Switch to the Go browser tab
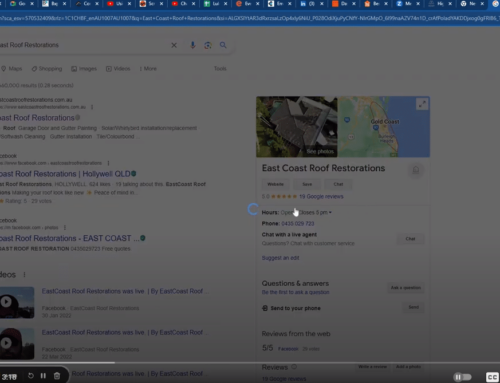 18,4
